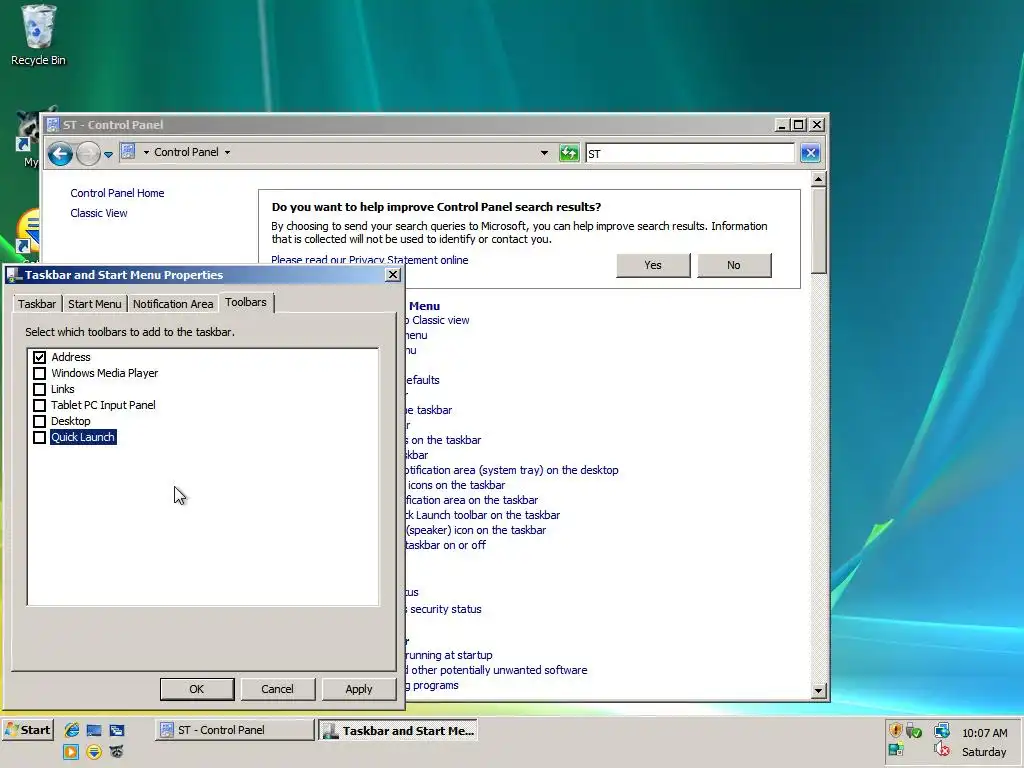Select the Toolbars tab
This screenshot has height=768, width=1024.
(x=246, y=302)
